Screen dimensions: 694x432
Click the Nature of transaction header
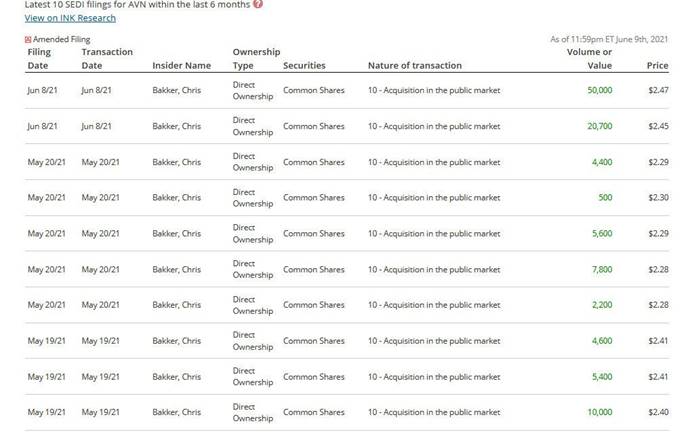(414, 65)
